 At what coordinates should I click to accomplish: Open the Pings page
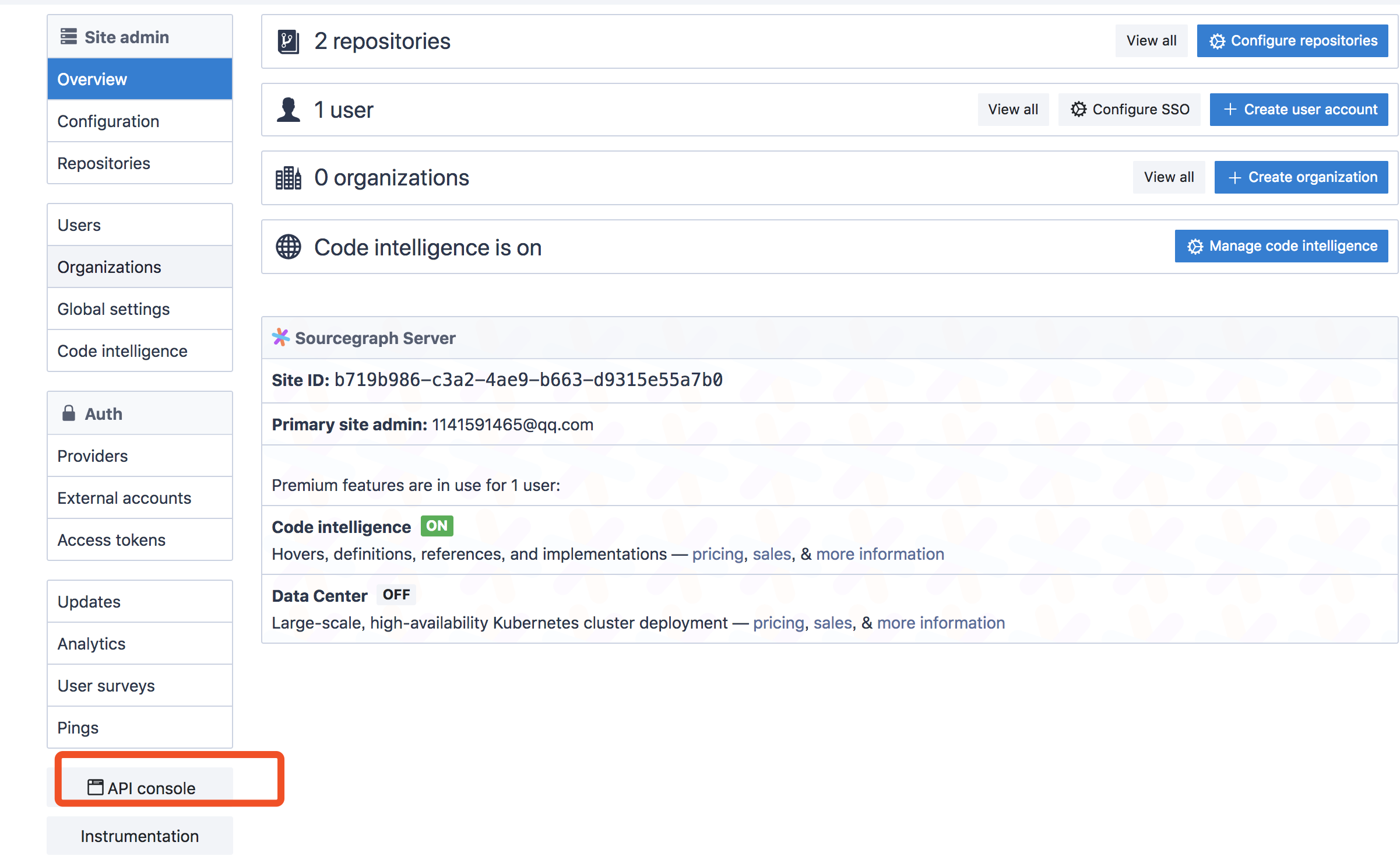(140, 727)
